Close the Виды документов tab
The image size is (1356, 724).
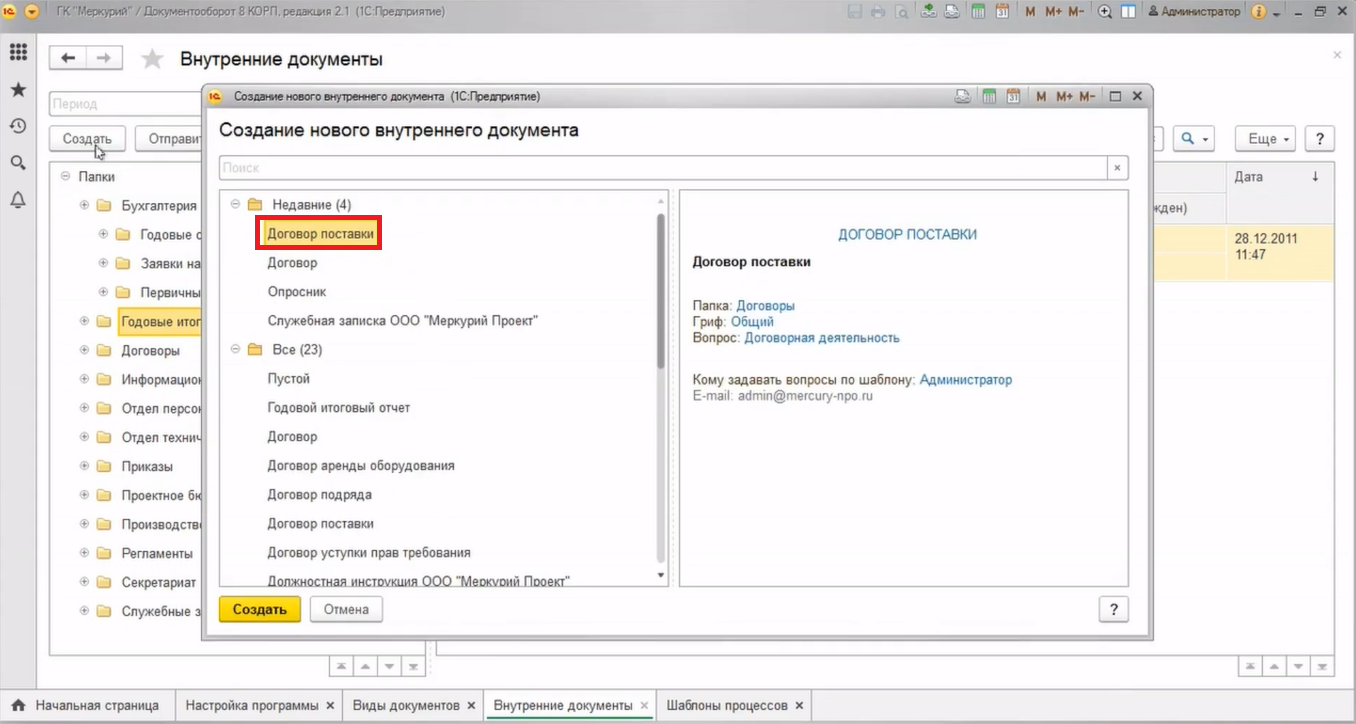pos(473,706)
